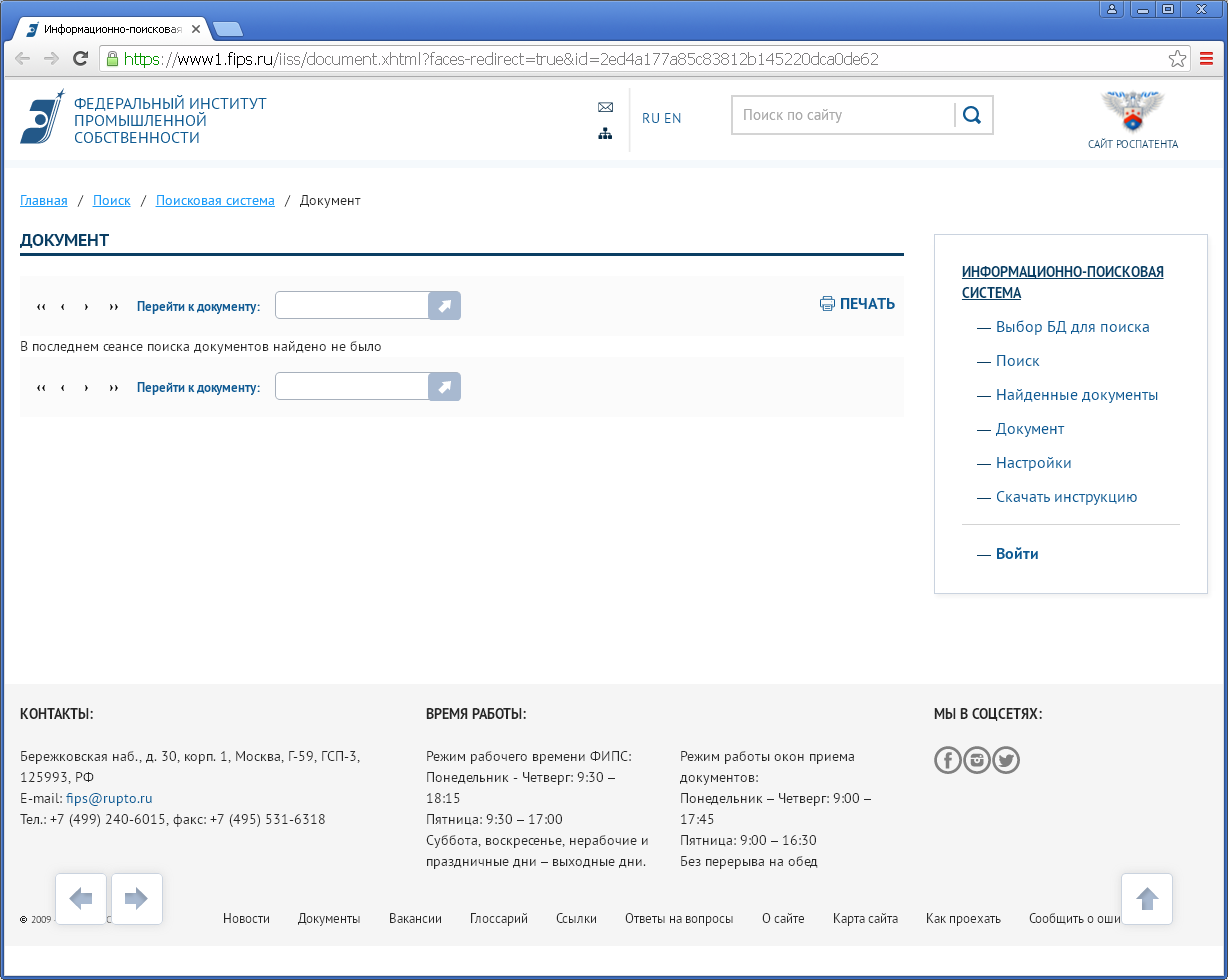The width and height of the screenshot is (1228, 980).
Task: Go to previous document in bottom navigation bar
Action: [x=63, y=387]
